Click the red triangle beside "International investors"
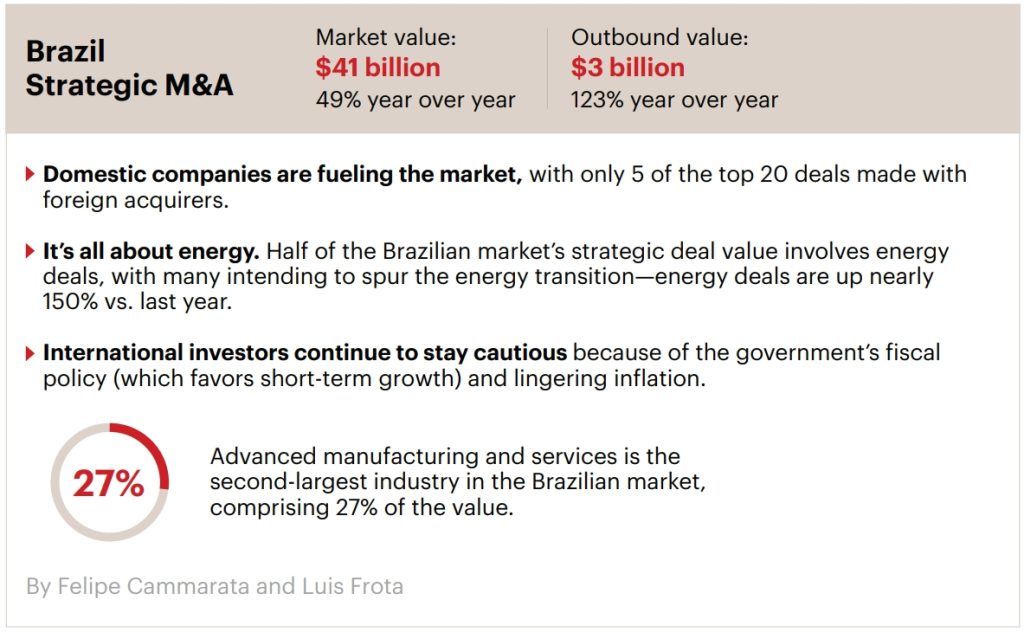Viewport: 1024px width, 632px height. (31, 353)
